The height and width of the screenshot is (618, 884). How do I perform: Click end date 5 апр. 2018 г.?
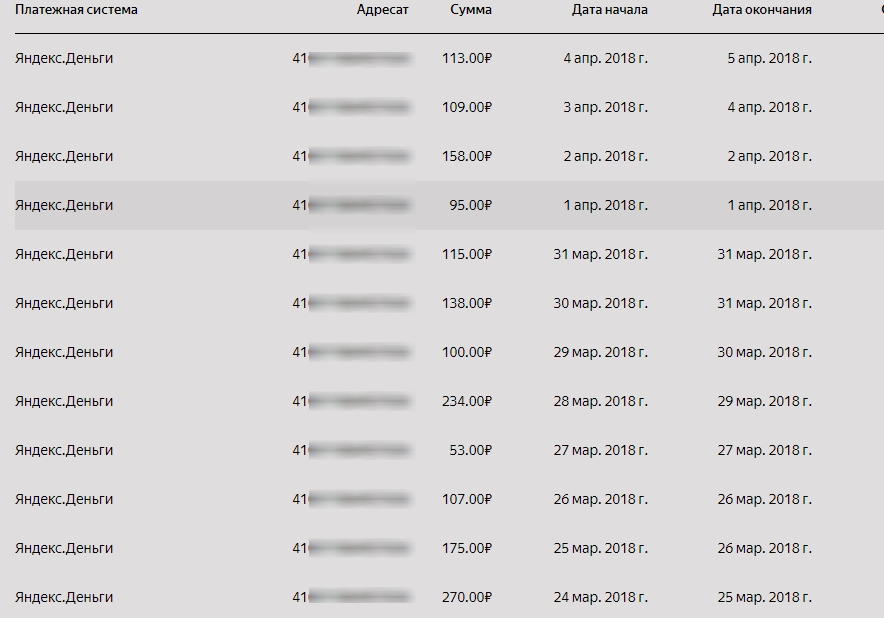[769, 58]
